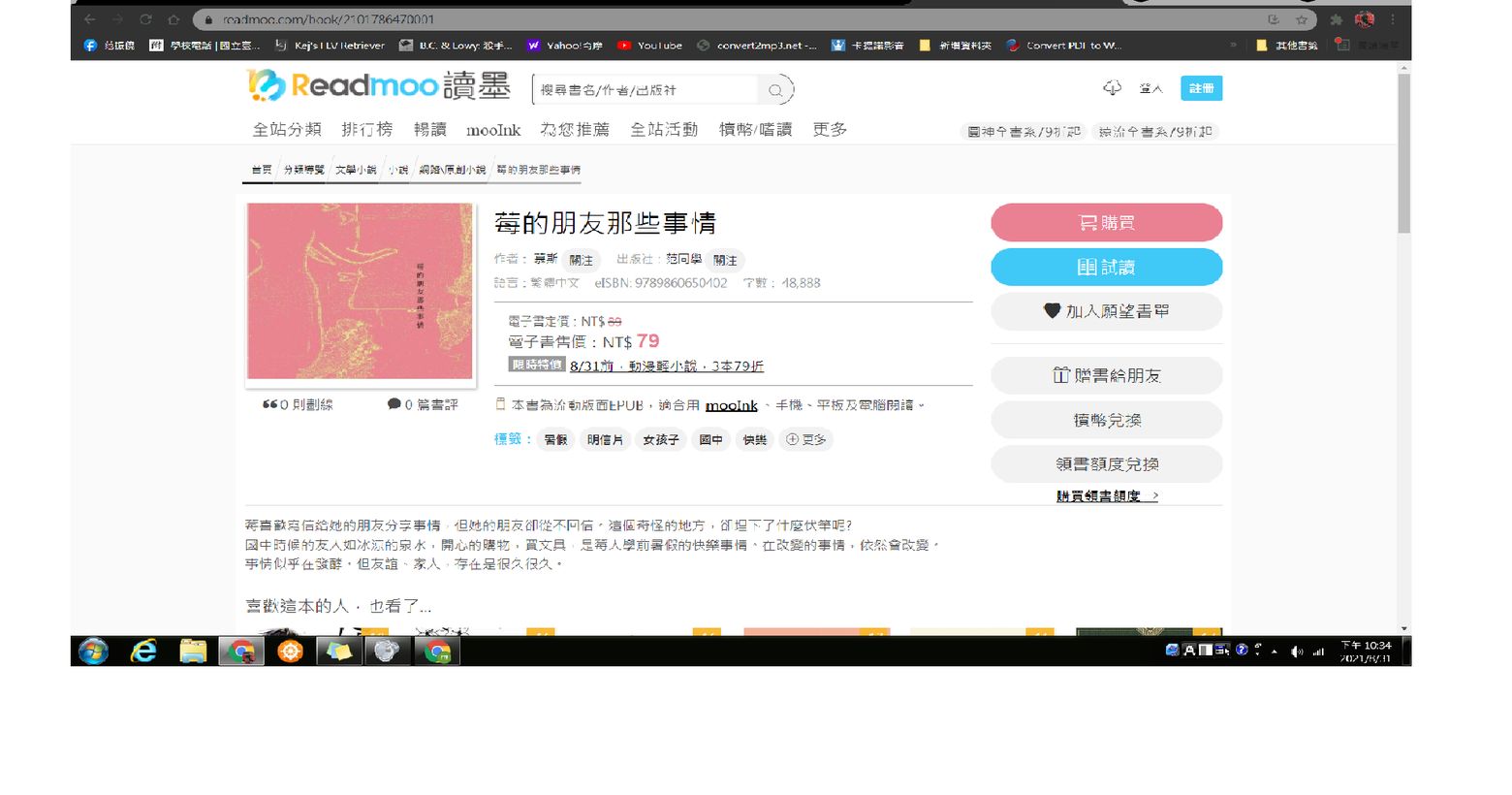Click the search magnifier icon
This screenshot has height=795, width=1512.
(775, 90)
